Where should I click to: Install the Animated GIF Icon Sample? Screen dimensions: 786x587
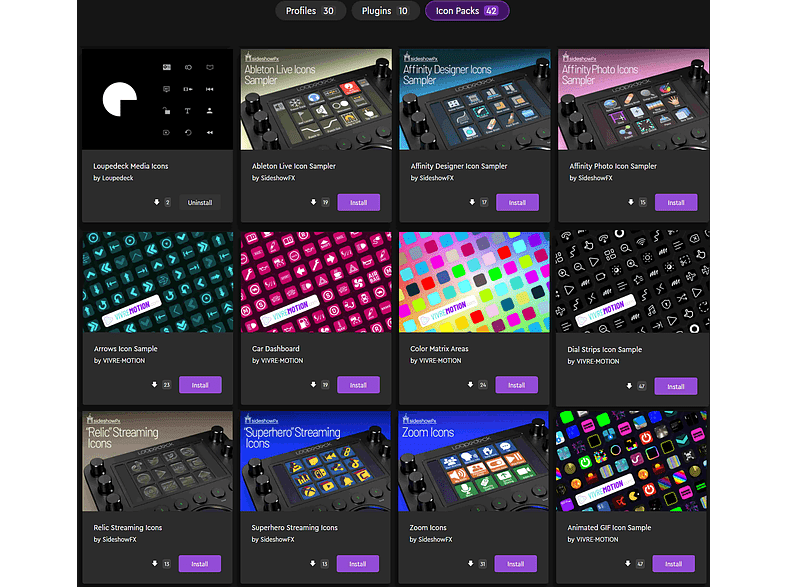pos(675,564)
